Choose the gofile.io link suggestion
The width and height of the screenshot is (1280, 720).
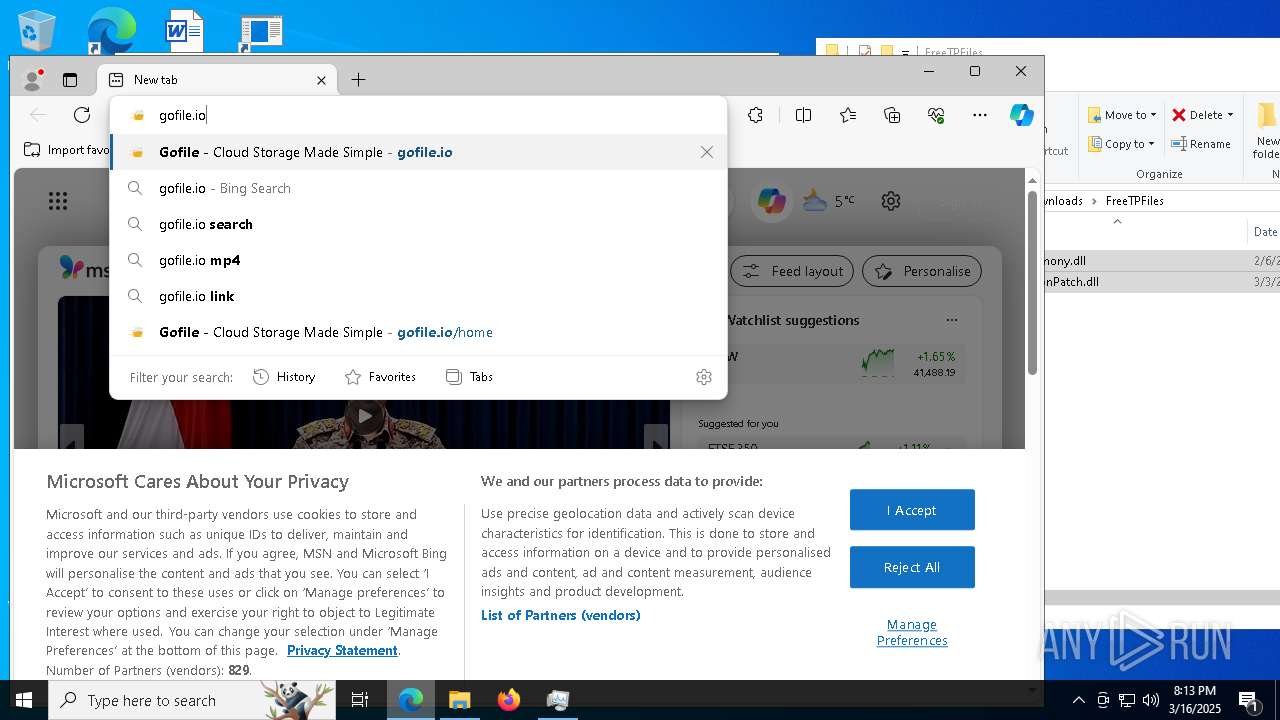click(418, 296)
